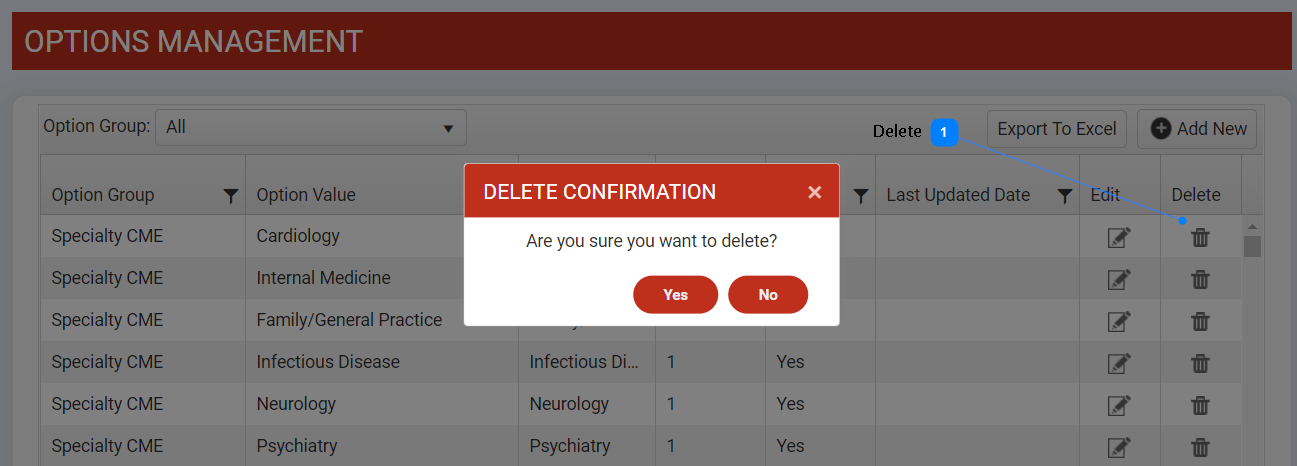Edit the Internal Medicine option

point(1119,279)
